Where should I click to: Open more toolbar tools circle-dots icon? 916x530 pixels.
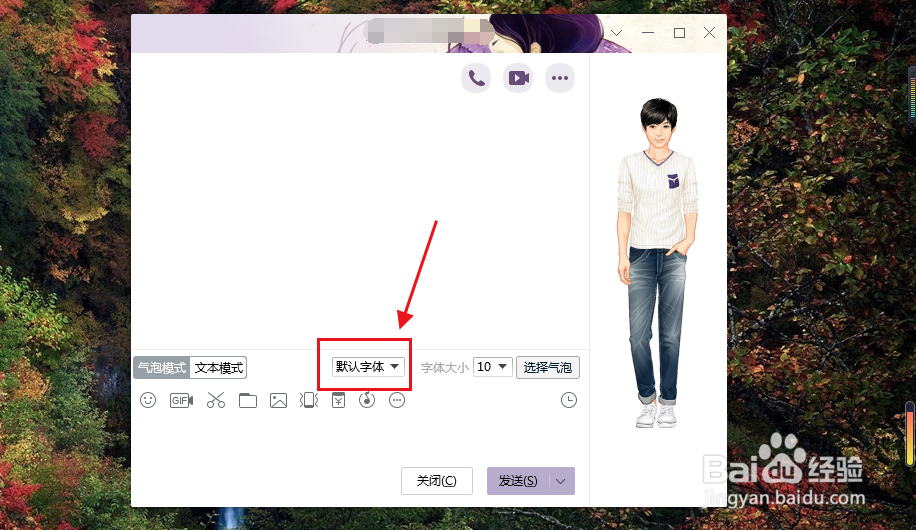[397, 400]
